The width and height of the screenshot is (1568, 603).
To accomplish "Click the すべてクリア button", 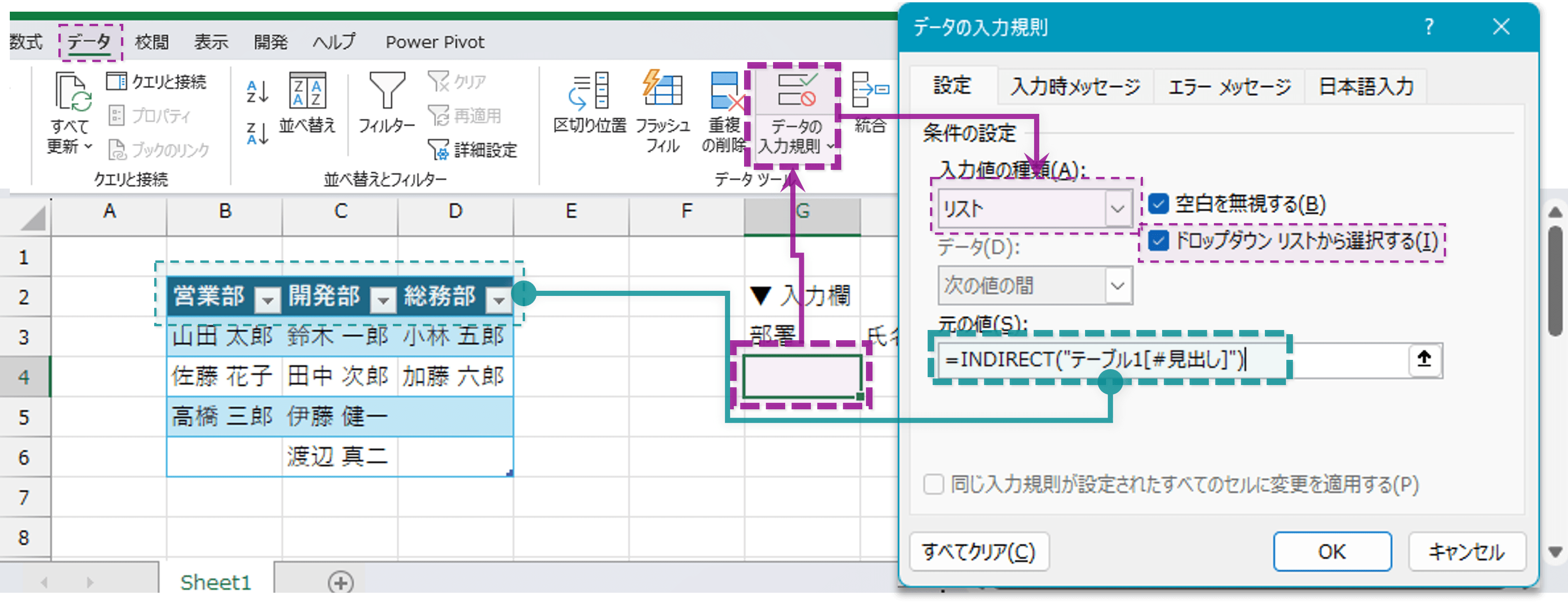I will coord(979,551).
